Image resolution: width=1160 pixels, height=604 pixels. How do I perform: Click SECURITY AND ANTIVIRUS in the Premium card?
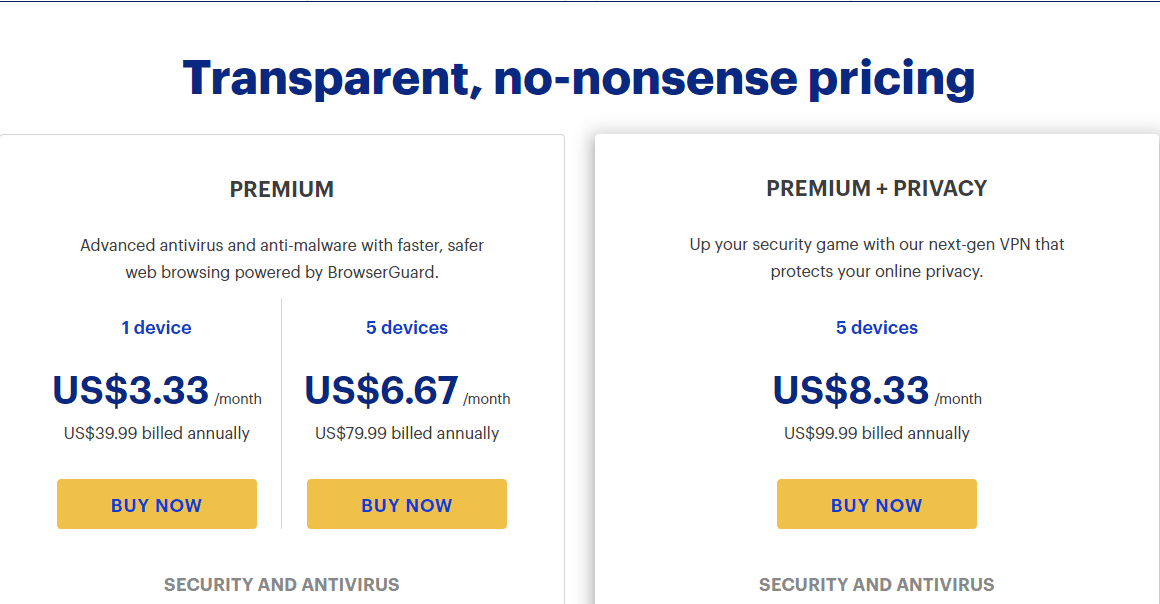tap(282, 585)
